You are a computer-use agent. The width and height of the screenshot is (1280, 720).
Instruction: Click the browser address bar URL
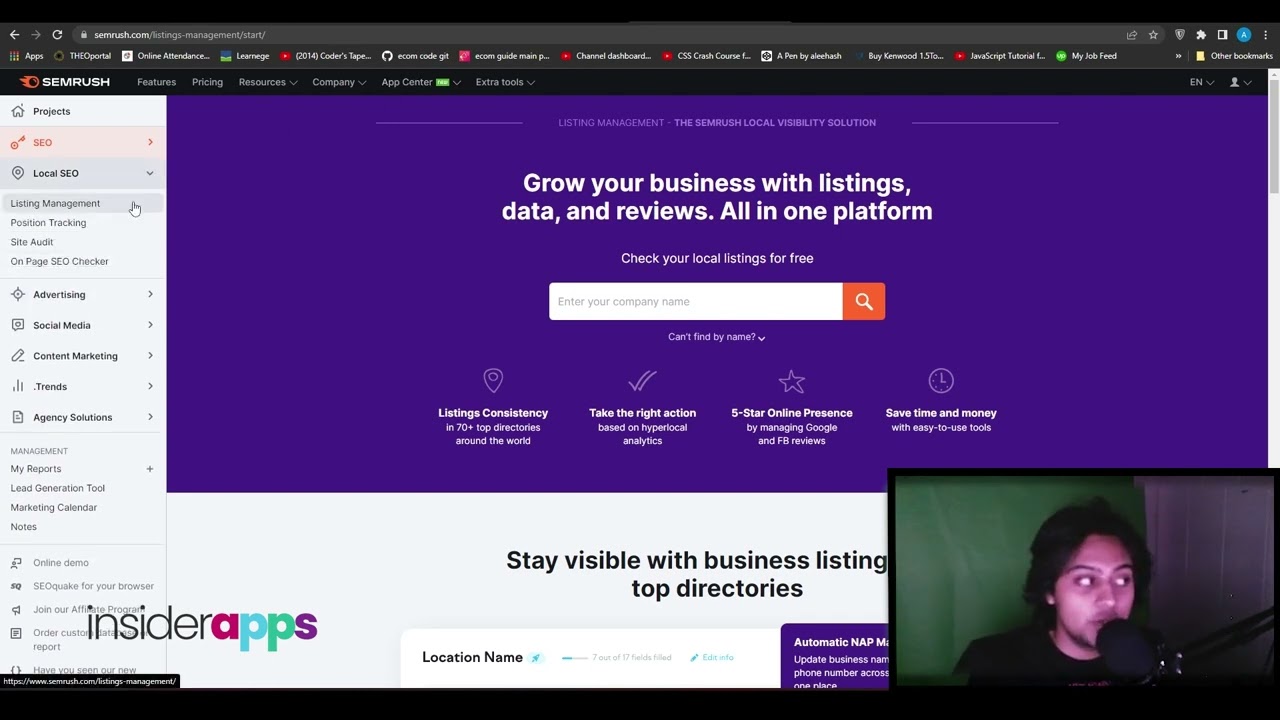pos(179,35)
